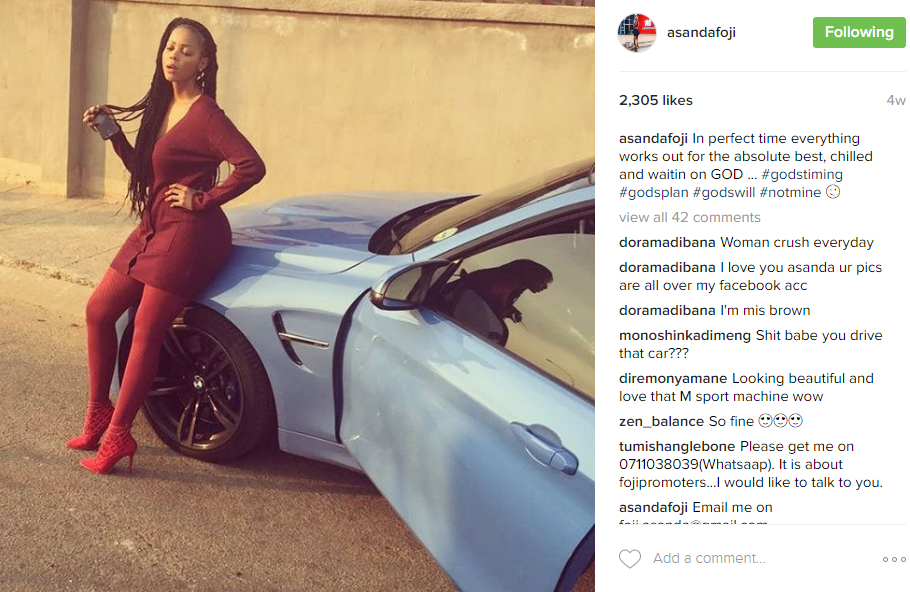
Task: Visit tumishanglebone's profile
Action: click(x=677, y=446)
